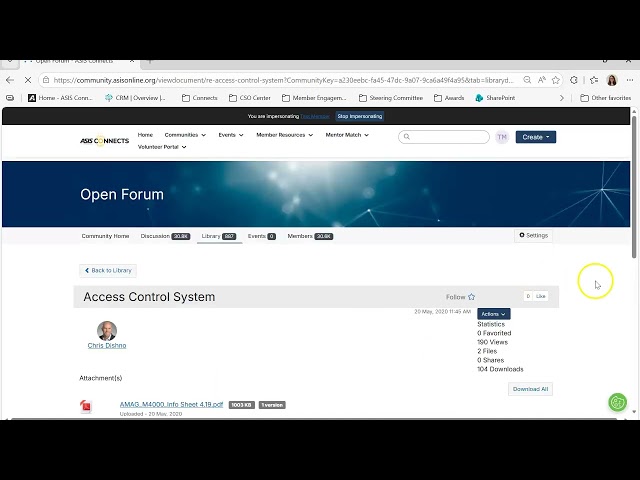Click the Like button

click(x=540, y=296)
